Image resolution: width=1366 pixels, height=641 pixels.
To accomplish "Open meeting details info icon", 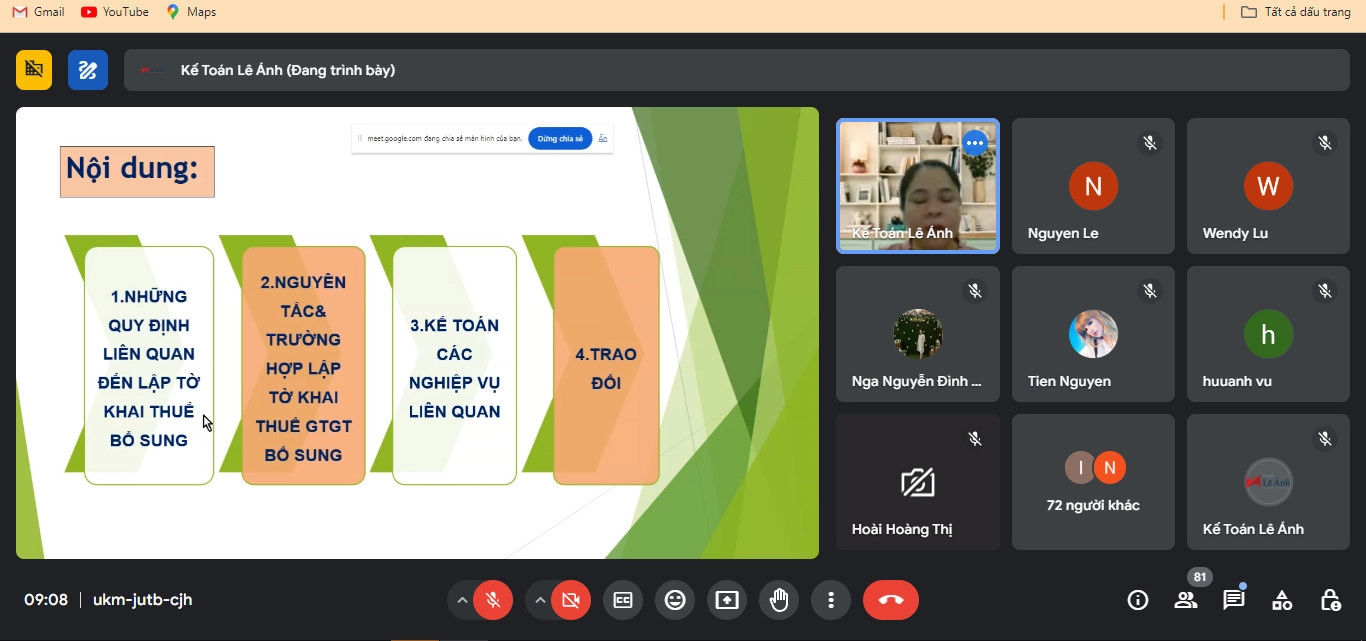I will 1137,600.
